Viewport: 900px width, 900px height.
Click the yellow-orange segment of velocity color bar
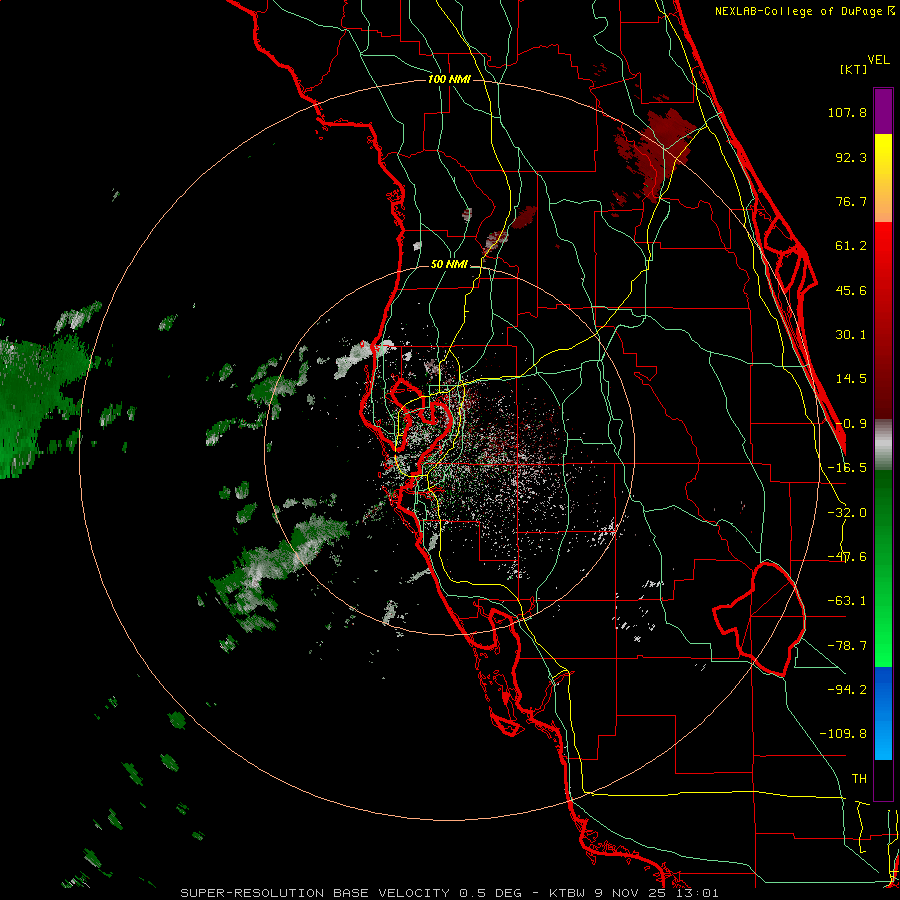[x=883, y=178]
